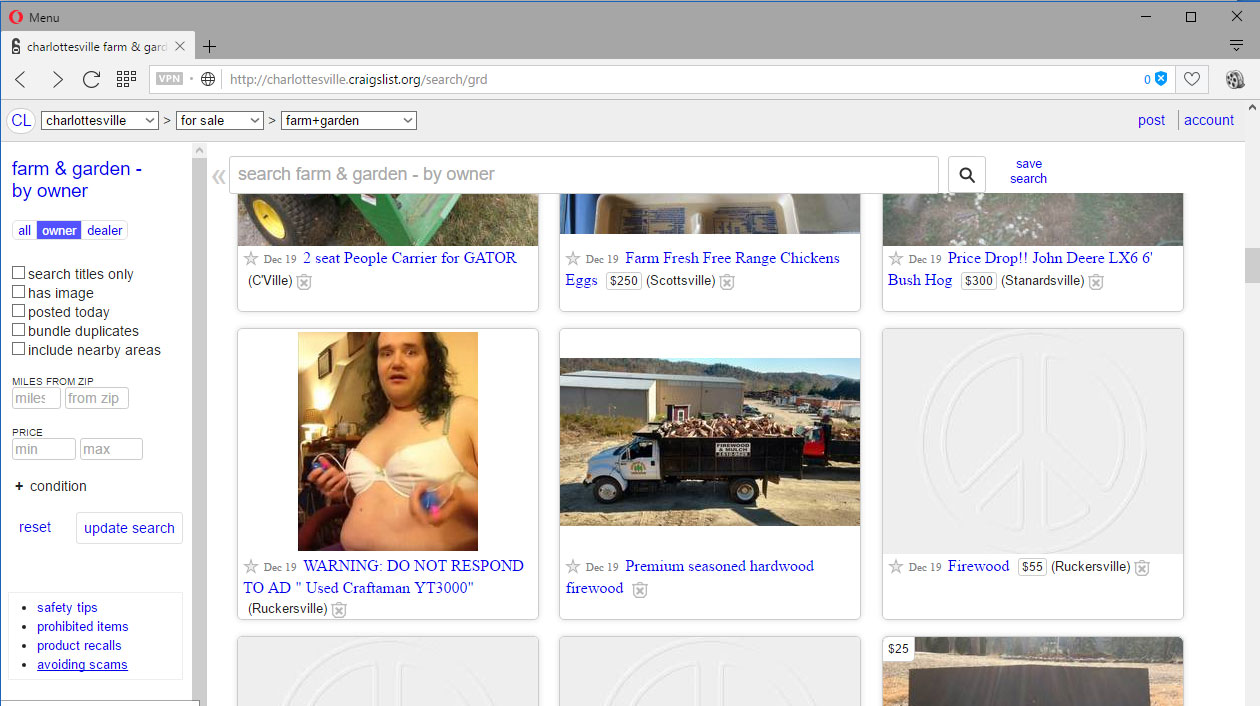Hide the John Deere Bush Hog listing
1260x706 pixels.
(x=1096, y=282)
